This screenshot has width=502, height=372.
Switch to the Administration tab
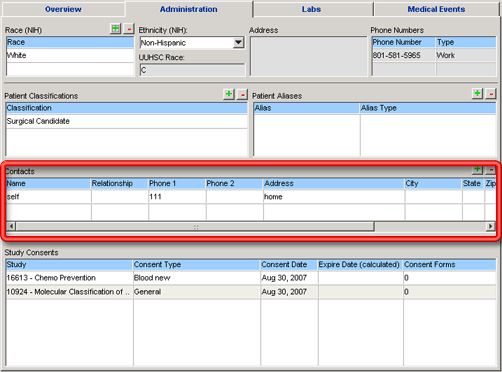189,9
